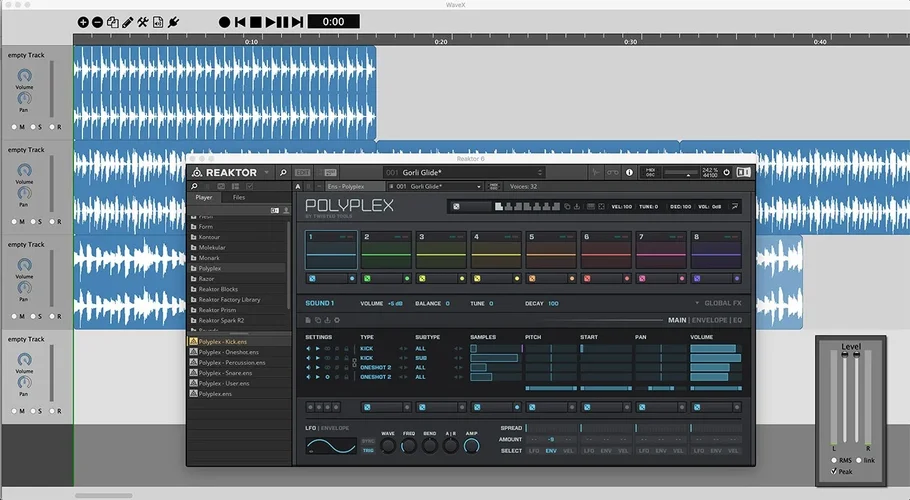Click the duplicate icon in WaveX toolbar

[x=113, y=22]
